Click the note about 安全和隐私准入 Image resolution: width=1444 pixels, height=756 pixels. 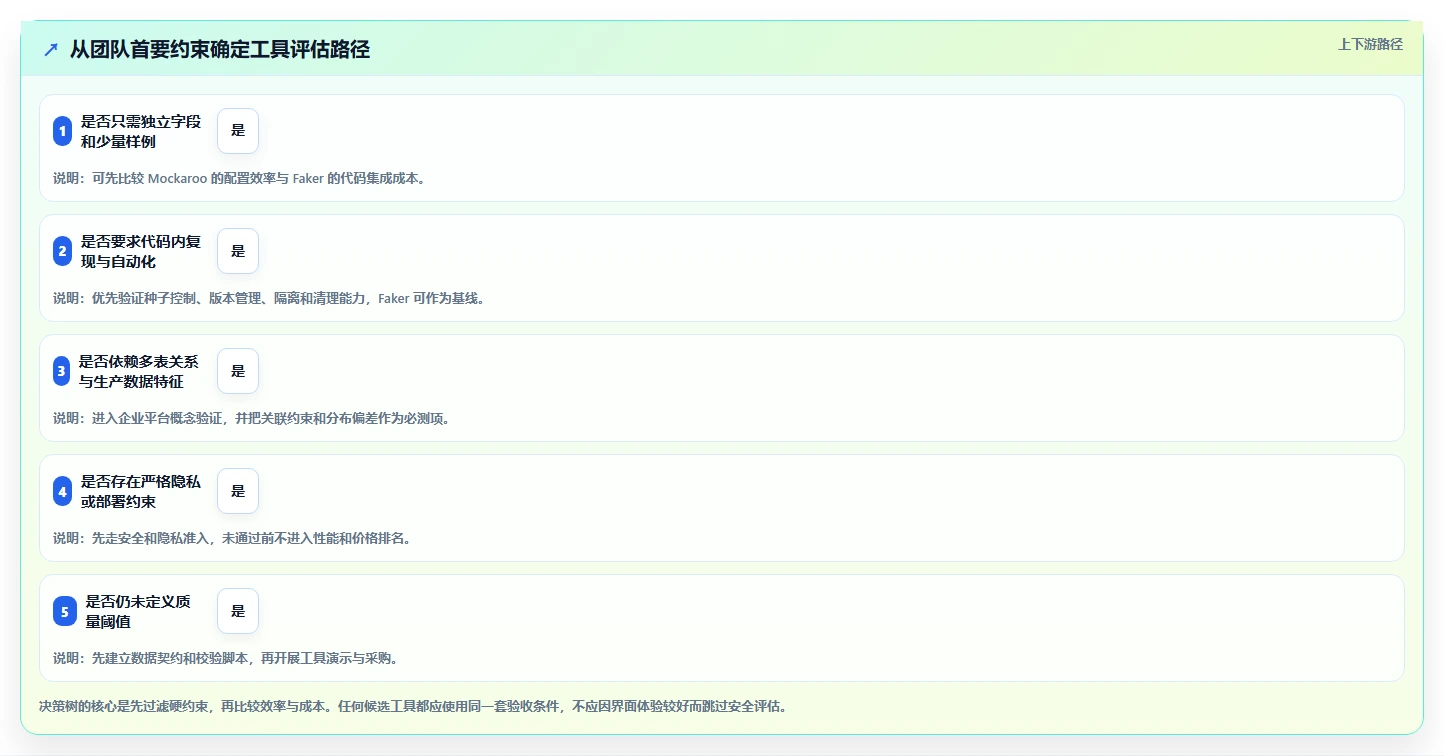tap(235, 538)
